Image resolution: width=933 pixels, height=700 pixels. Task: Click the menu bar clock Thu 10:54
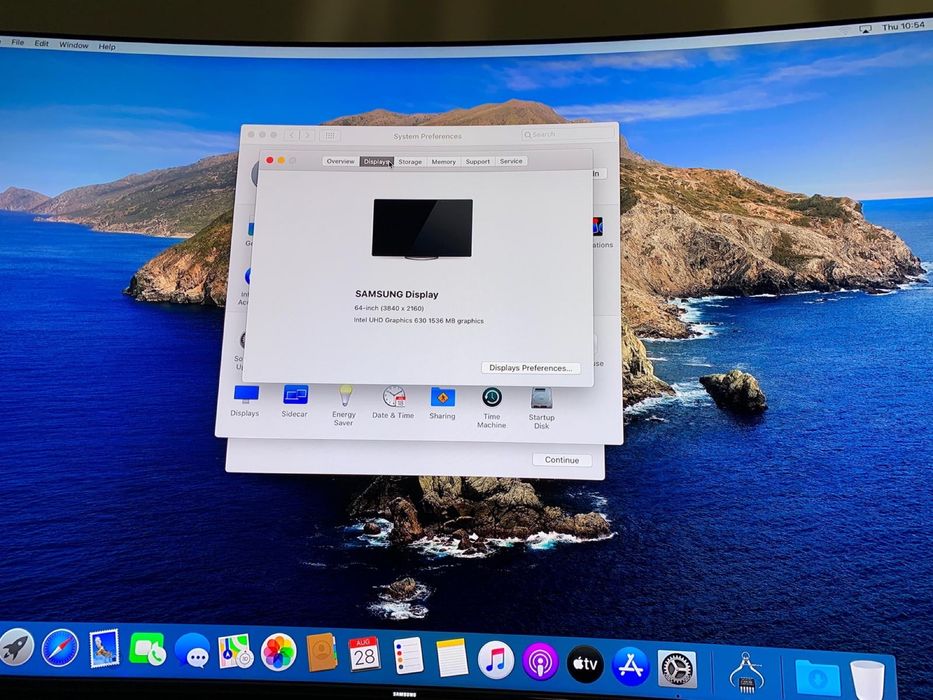903,26
